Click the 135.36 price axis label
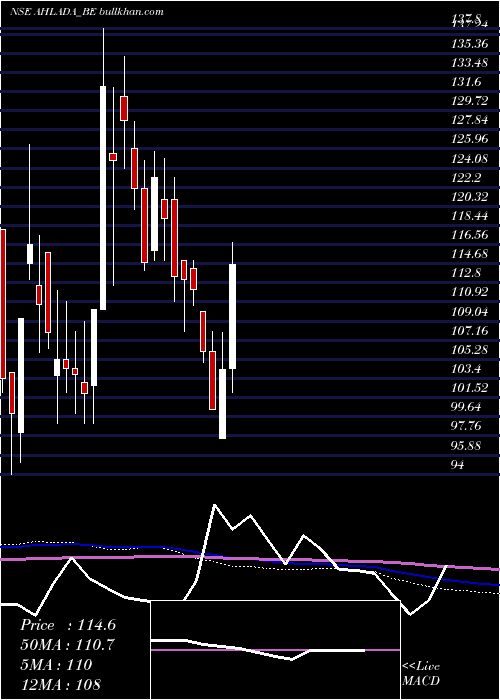The width and height of the screenshot is (500, 700). pos(469,44)
